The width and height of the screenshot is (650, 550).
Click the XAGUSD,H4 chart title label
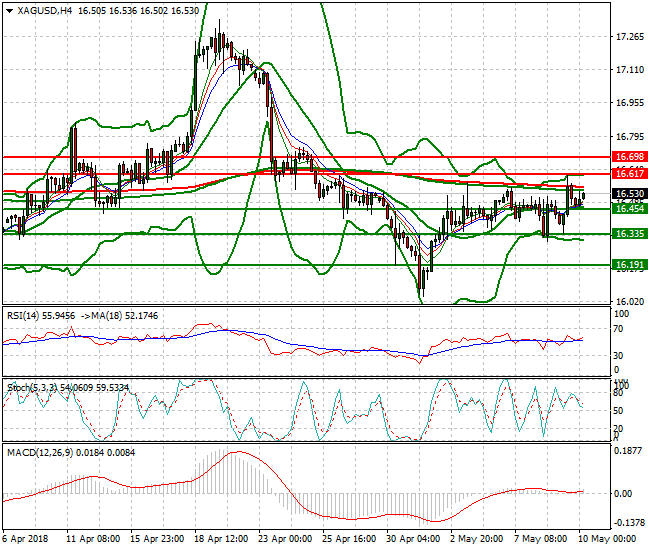[44, 11]
